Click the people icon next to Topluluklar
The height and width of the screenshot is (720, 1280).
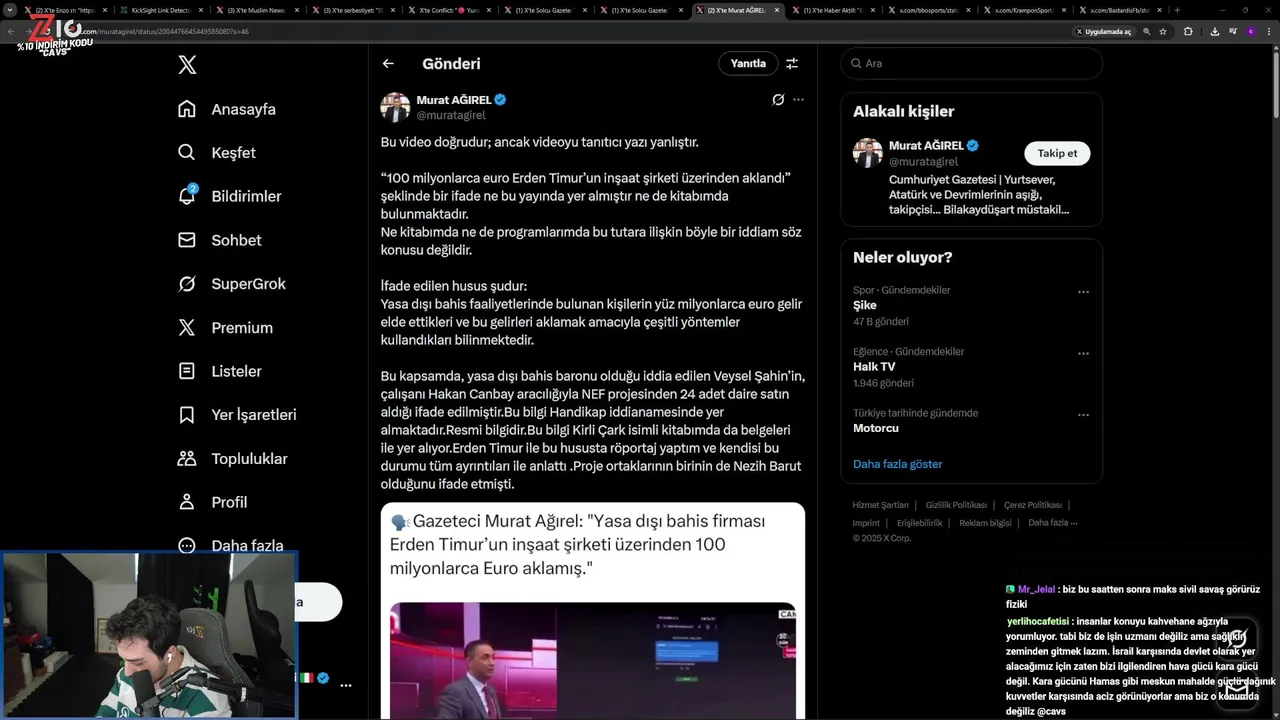pyautogui.click(x=187, y=459)
